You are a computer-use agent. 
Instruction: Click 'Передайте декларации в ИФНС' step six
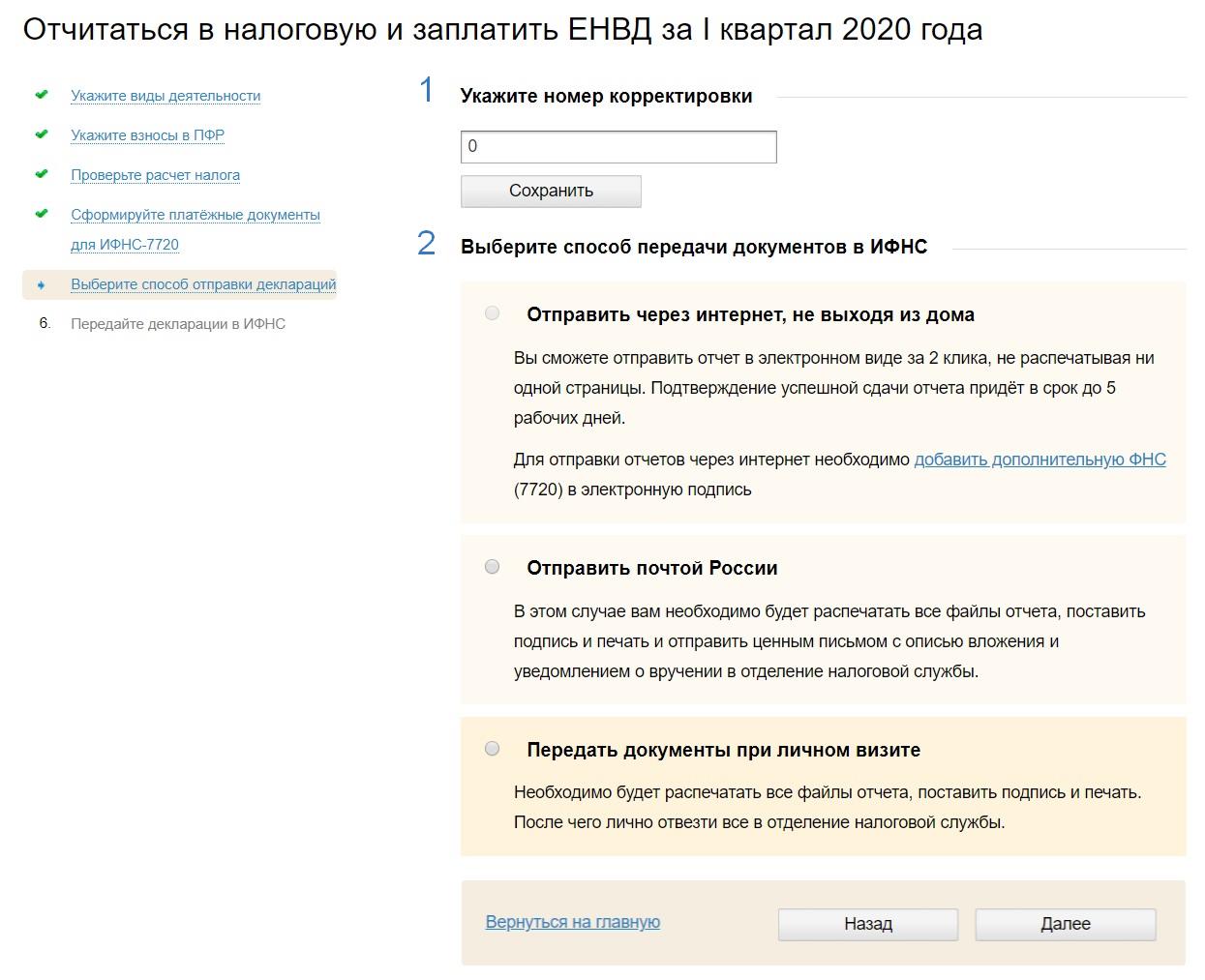click(x=178, y=324)
